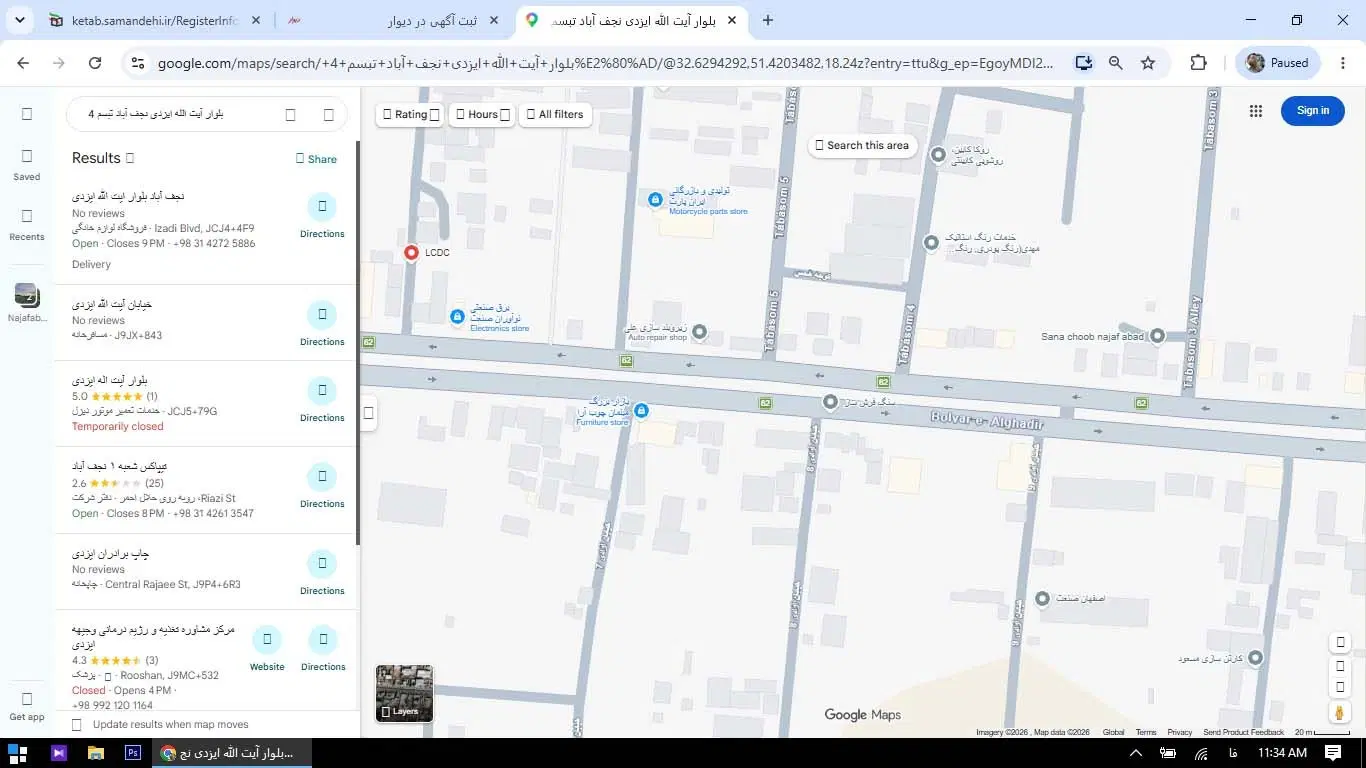Open the Privacy link at map bottom
This screenshot has height=768, width=1366.
point(1180,733)
